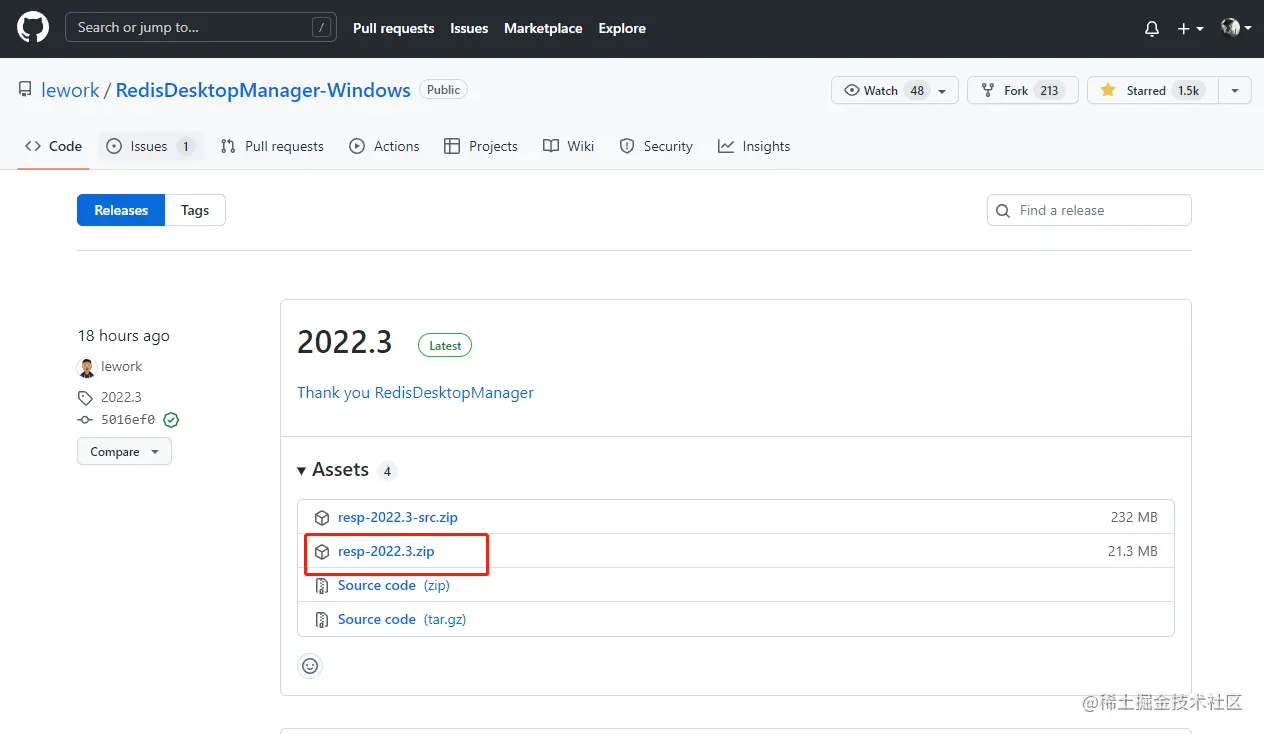Open the GitHub logo homepage
Viewport: 1264px width, 734px height.
32,28
